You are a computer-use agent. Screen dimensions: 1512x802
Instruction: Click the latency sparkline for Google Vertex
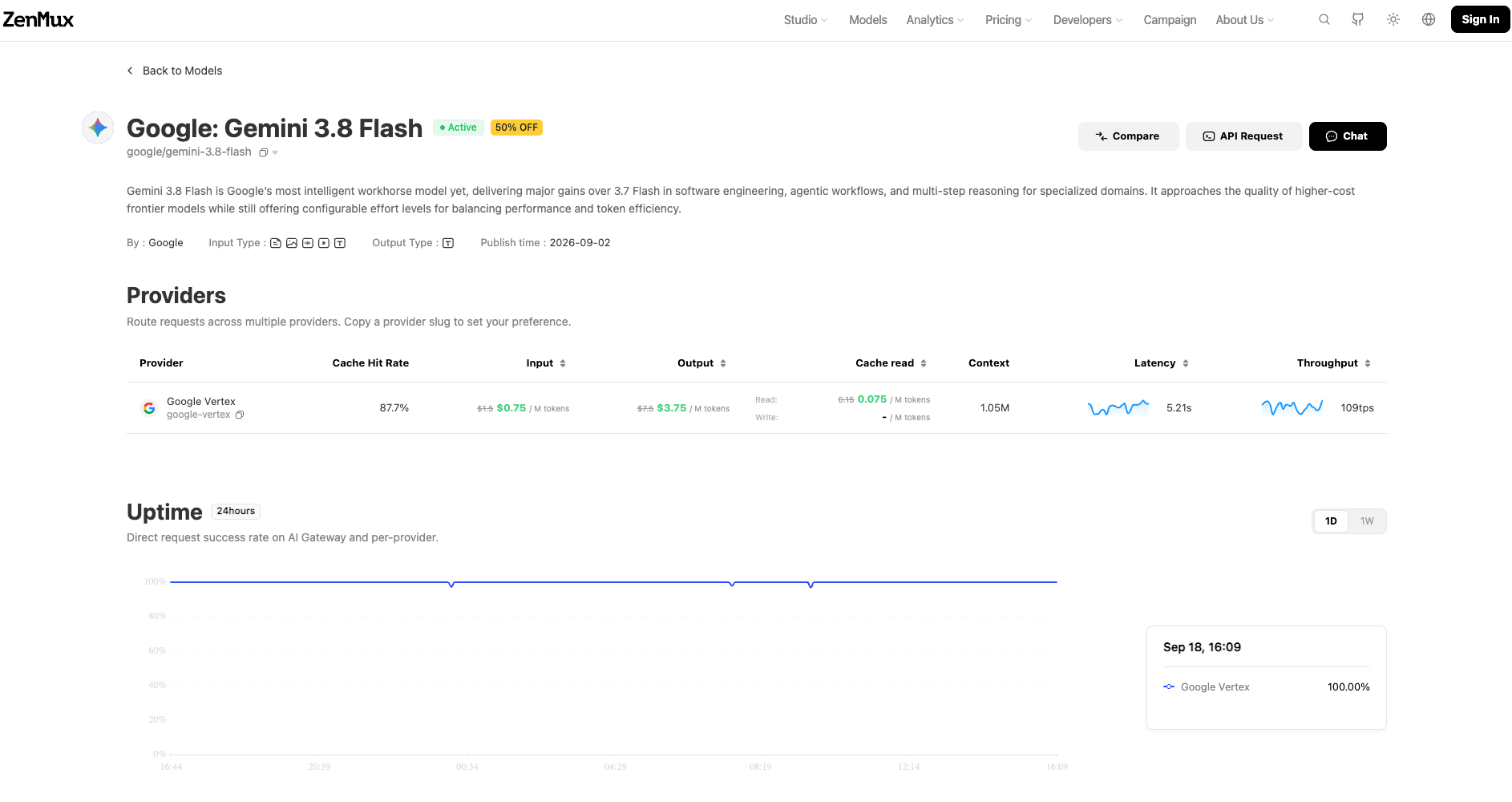(1118, 407)
